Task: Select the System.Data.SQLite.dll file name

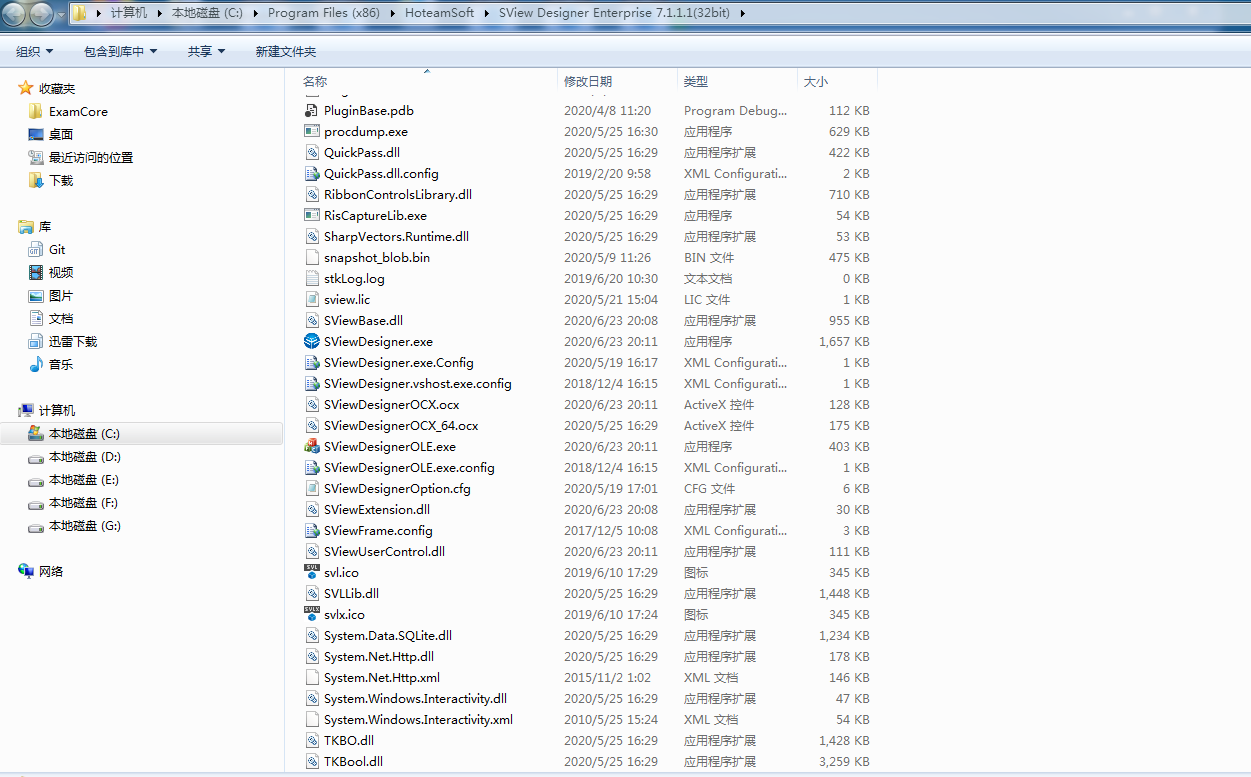Action: [388, 635]
